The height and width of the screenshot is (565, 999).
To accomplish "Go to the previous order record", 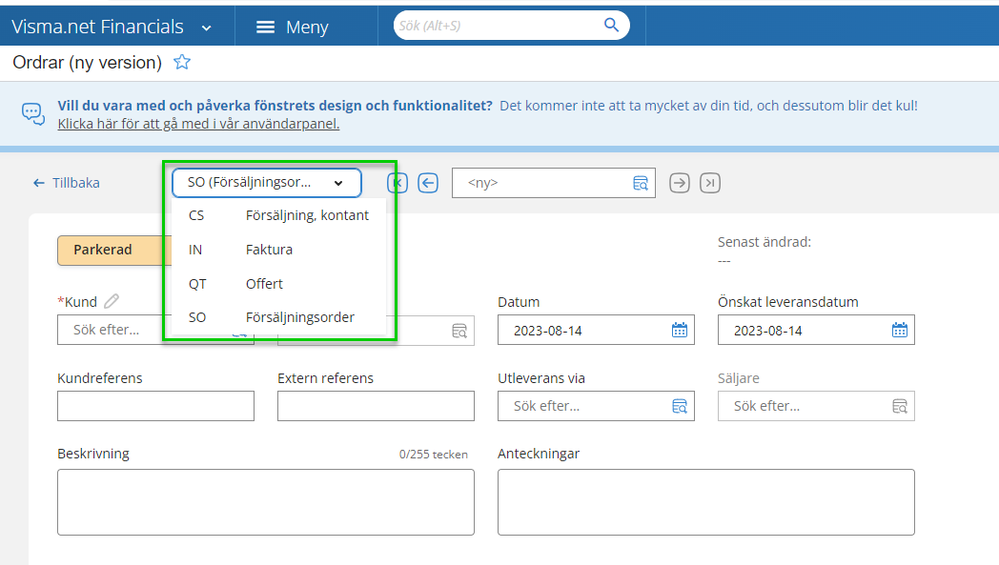I will 428,183.
